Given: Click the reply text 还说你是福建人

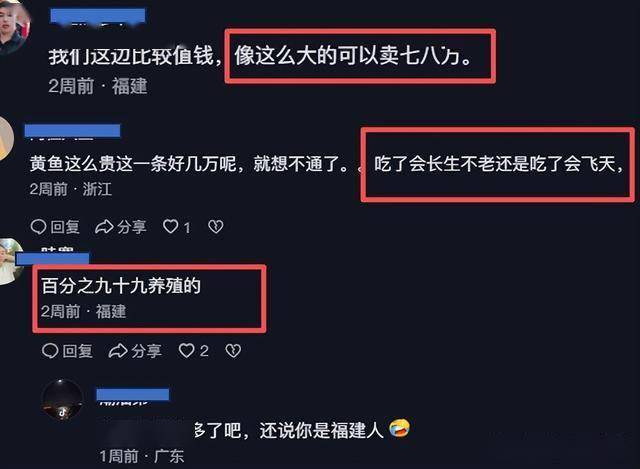Looking at the screenshot, I should tap(322, 430).
